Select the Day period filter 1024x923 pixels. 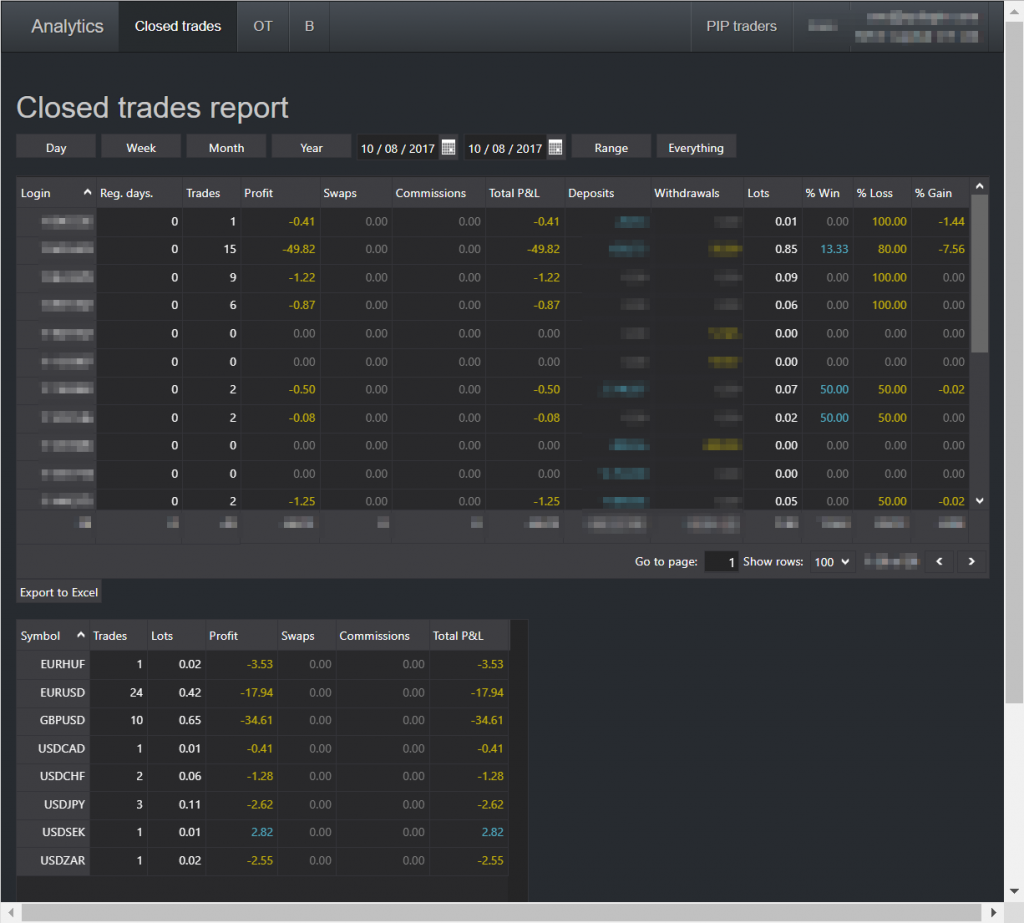pyautogui.click(x=55, y=146)
